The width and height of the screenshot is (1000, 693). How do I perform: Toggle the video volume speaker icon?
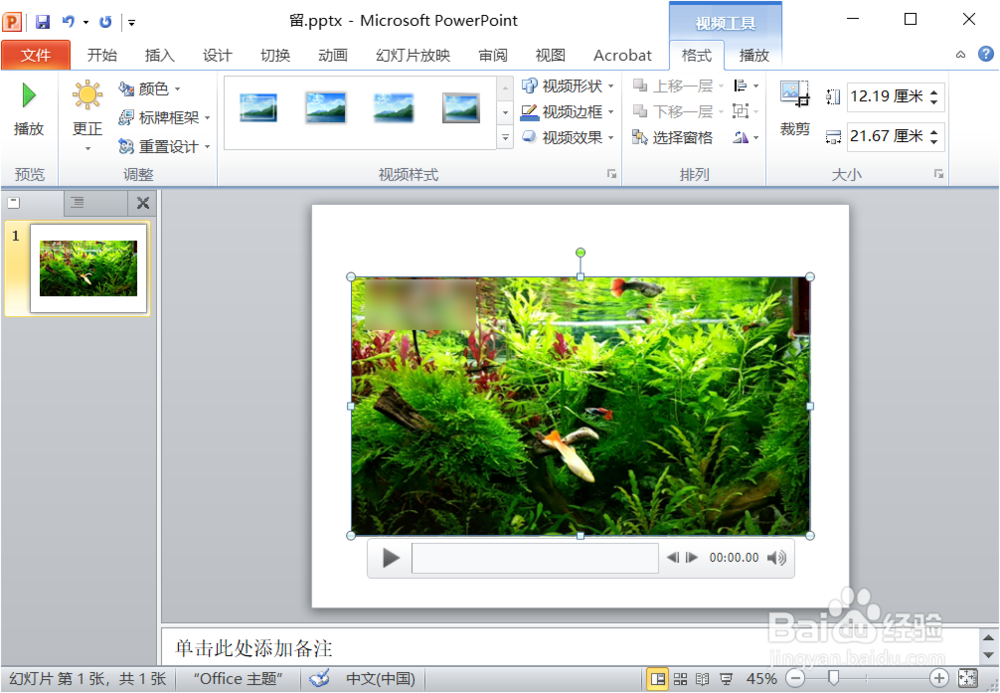coord(776,558)
